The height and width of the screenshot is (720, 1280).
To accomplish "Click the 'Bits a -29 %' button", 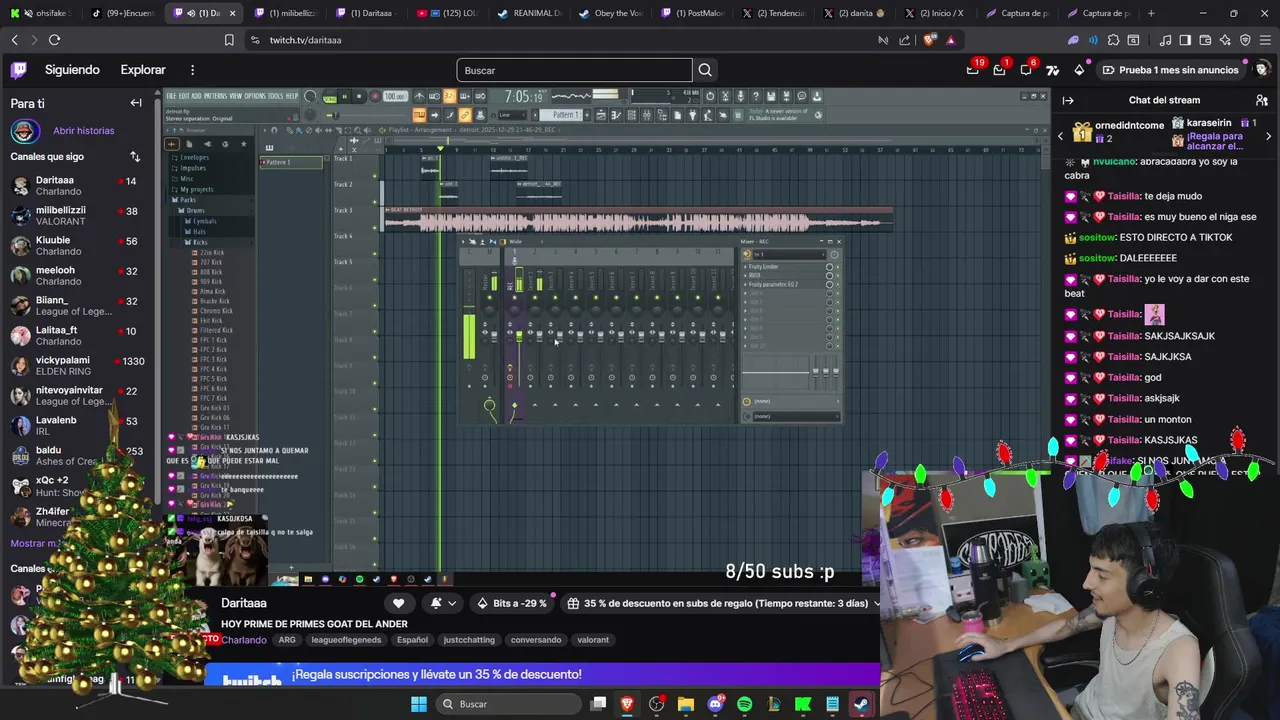I will click(x=512, y=603).
